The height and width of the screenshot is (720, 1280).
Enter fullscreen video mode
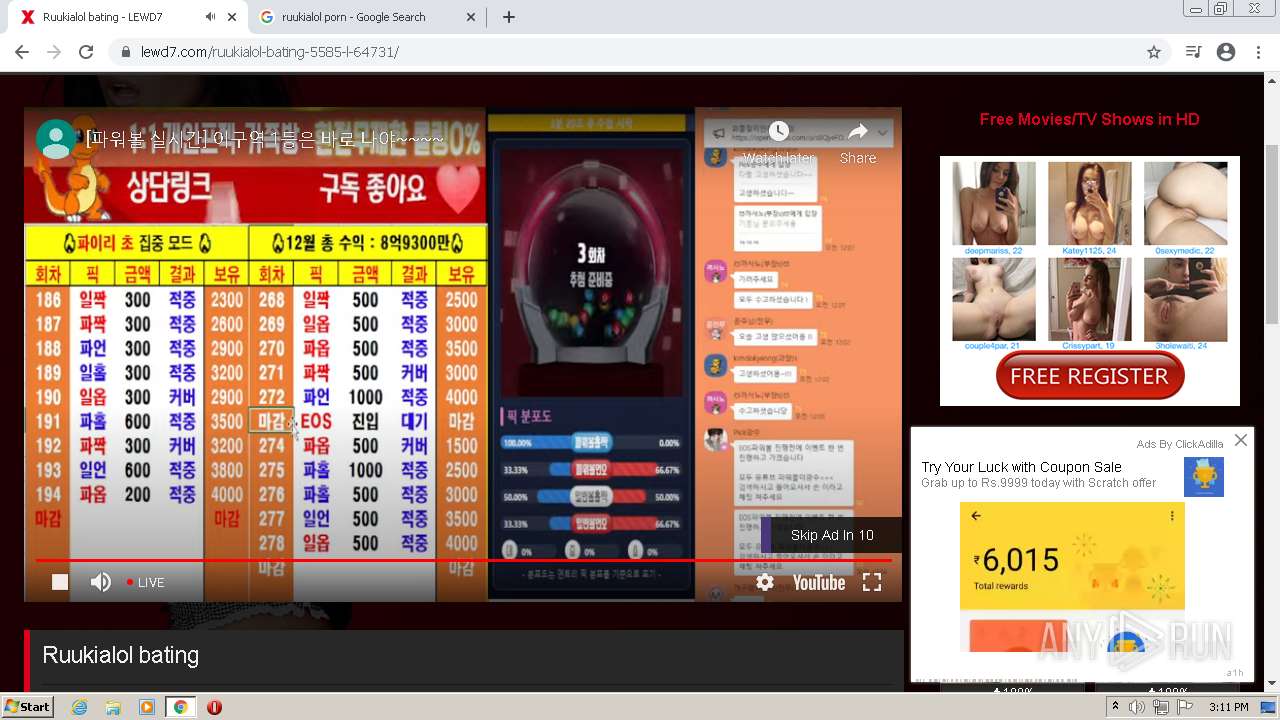tap(872, 582)
